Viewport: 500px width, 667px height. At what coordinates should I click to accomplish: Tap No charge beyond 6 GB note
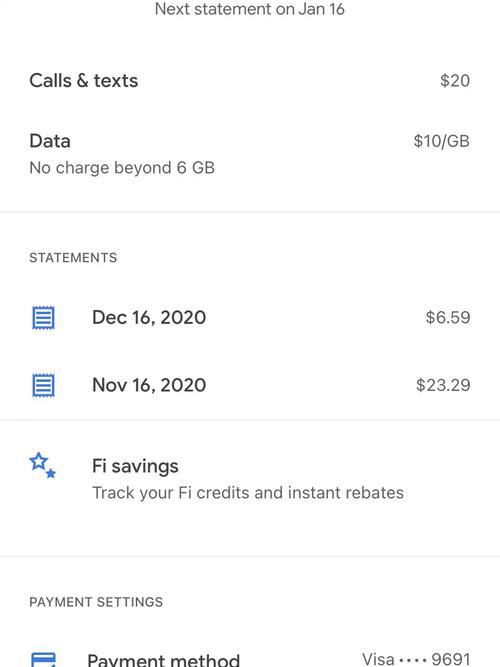[x=122, y=168]
